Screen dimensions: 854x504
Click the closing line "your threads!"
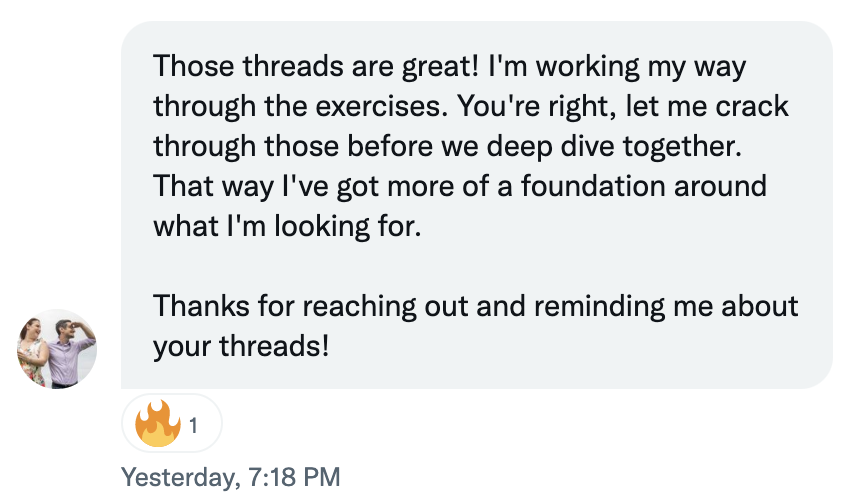pos(241,347)
